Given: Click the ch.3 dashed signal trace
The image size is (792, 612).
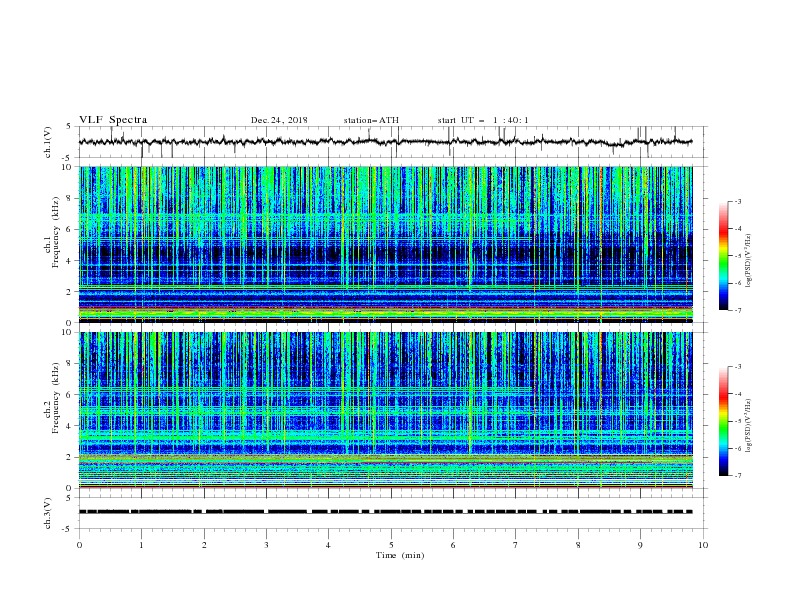Looking at the screenshot, I should [386, 512].
